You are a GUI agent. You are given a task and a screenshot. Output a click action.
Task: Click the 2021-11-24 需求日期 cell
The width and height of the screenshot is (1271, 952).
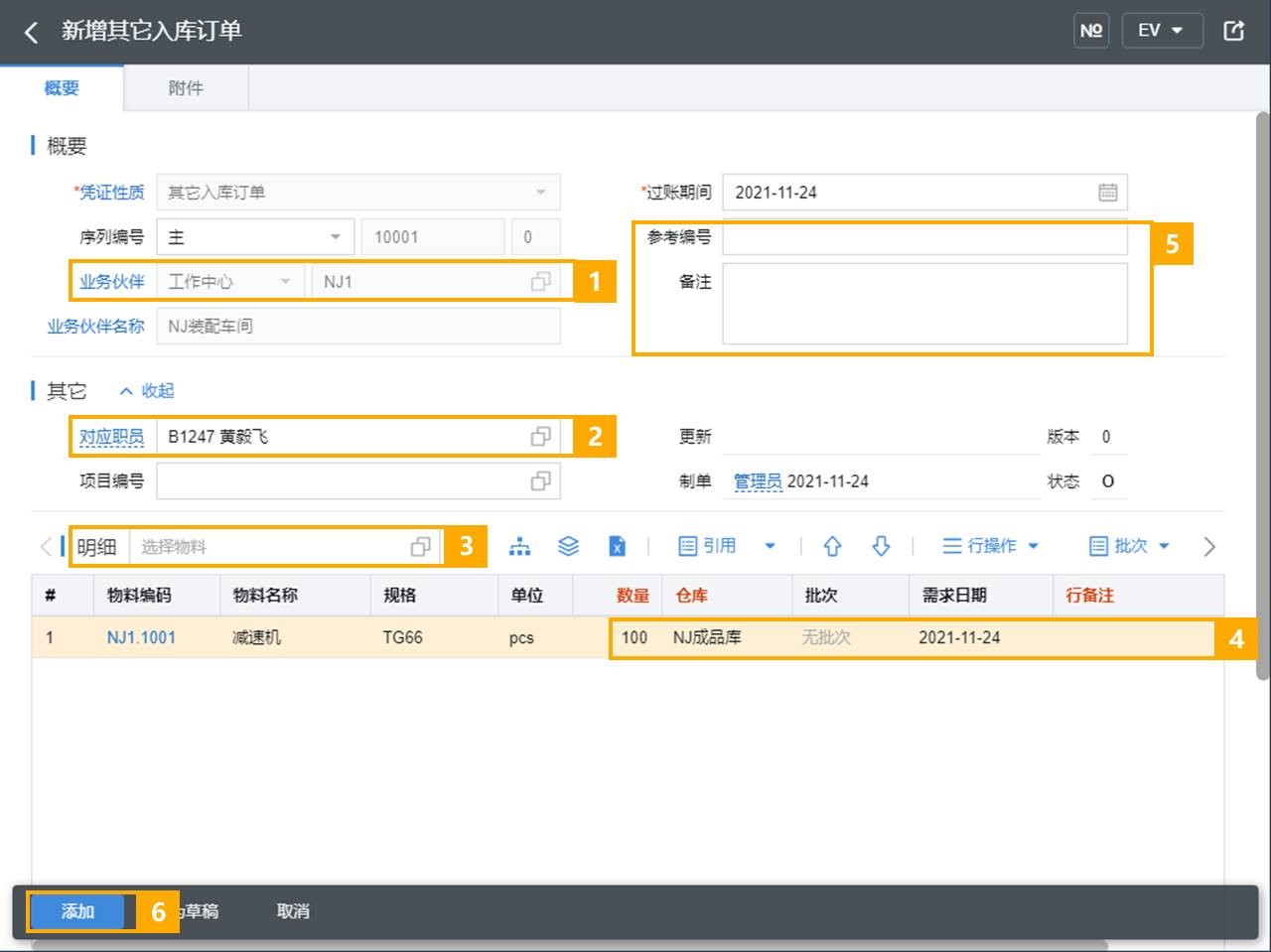pos(959,637)
